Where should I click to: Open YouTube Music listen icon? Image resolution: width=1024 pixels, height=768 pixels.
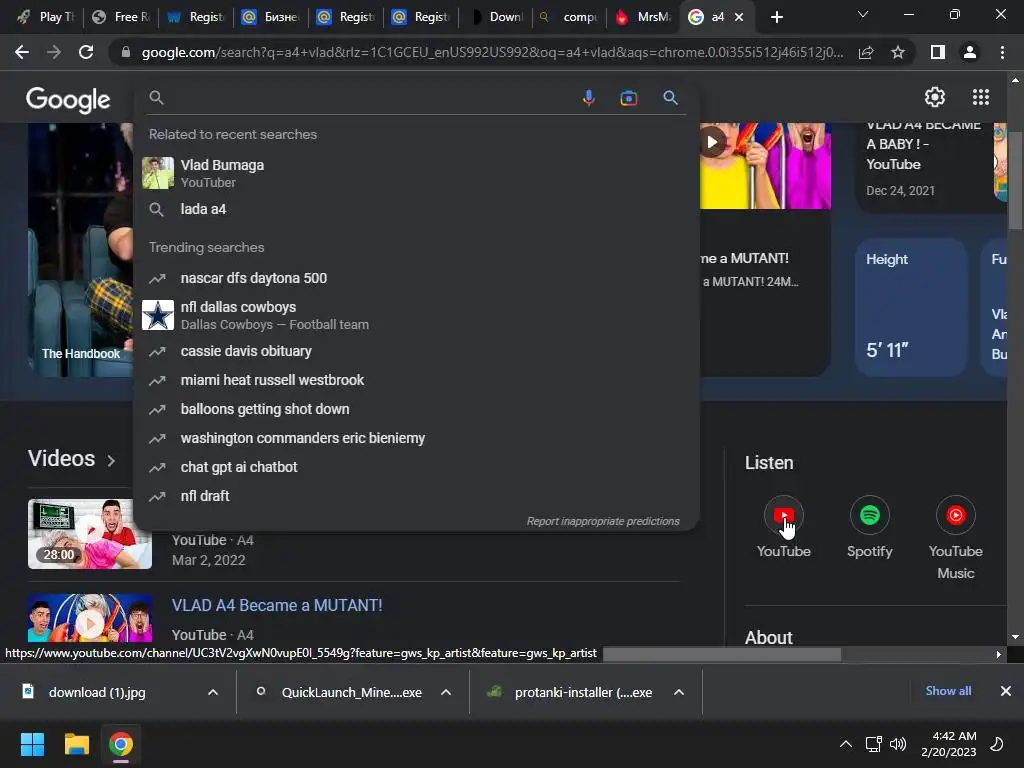point(955,515)
